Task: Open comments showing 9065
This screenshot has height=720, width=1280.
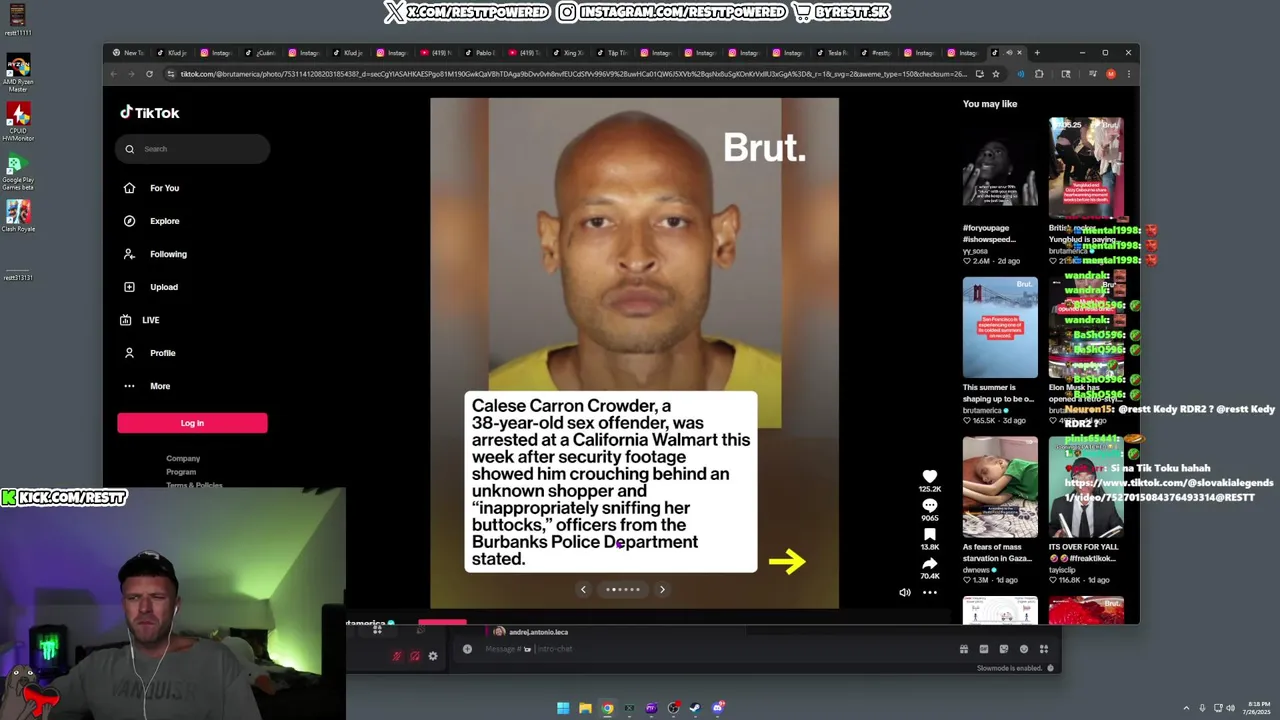Action: click(930, 506)
